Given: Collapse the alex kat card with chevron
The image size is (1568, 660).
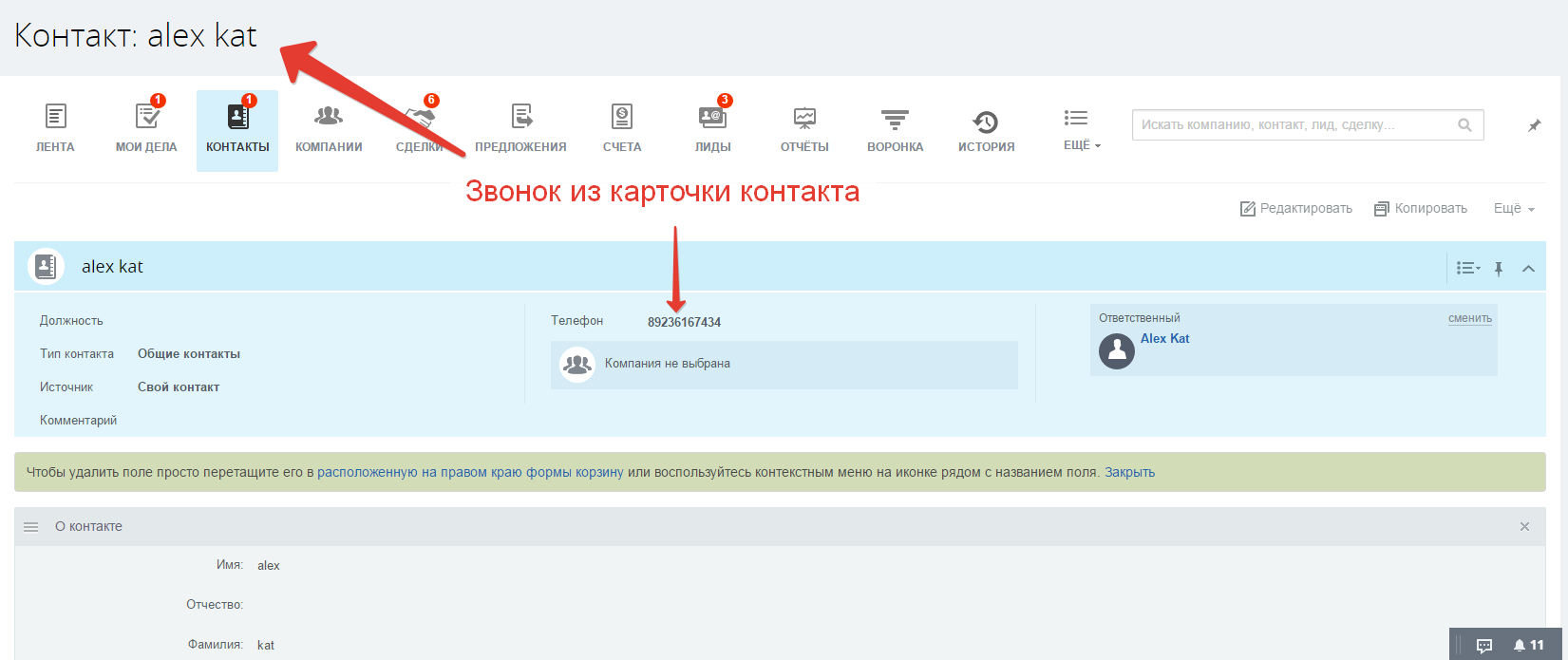Looking at the screenshot, I should click(1528, 269).
